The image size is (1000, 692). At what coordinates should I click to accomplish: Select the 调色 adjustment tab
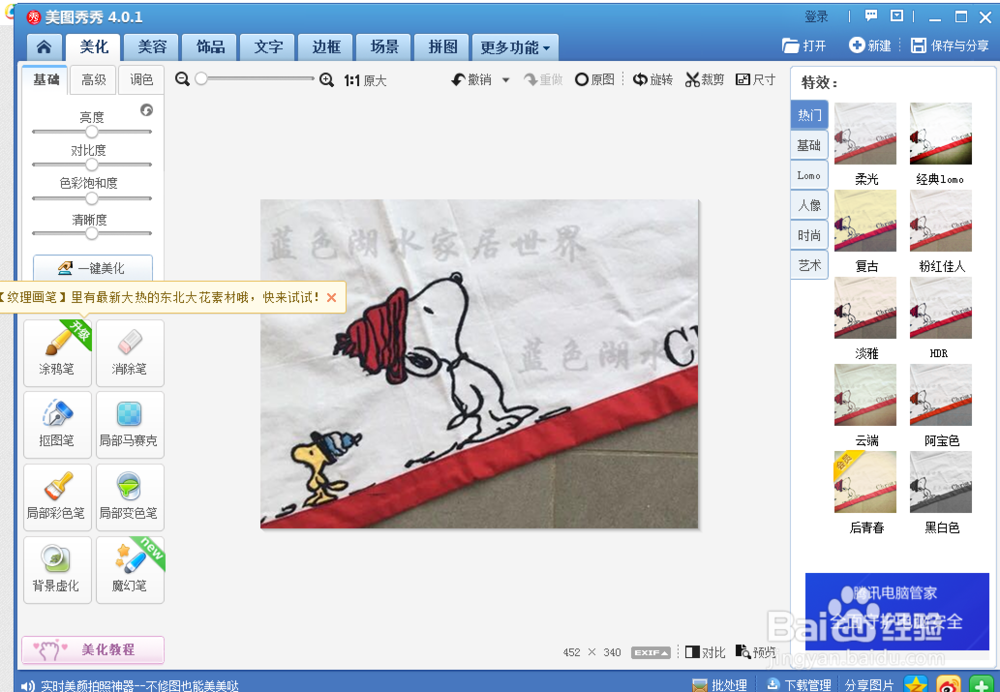[x=141, y=80]
